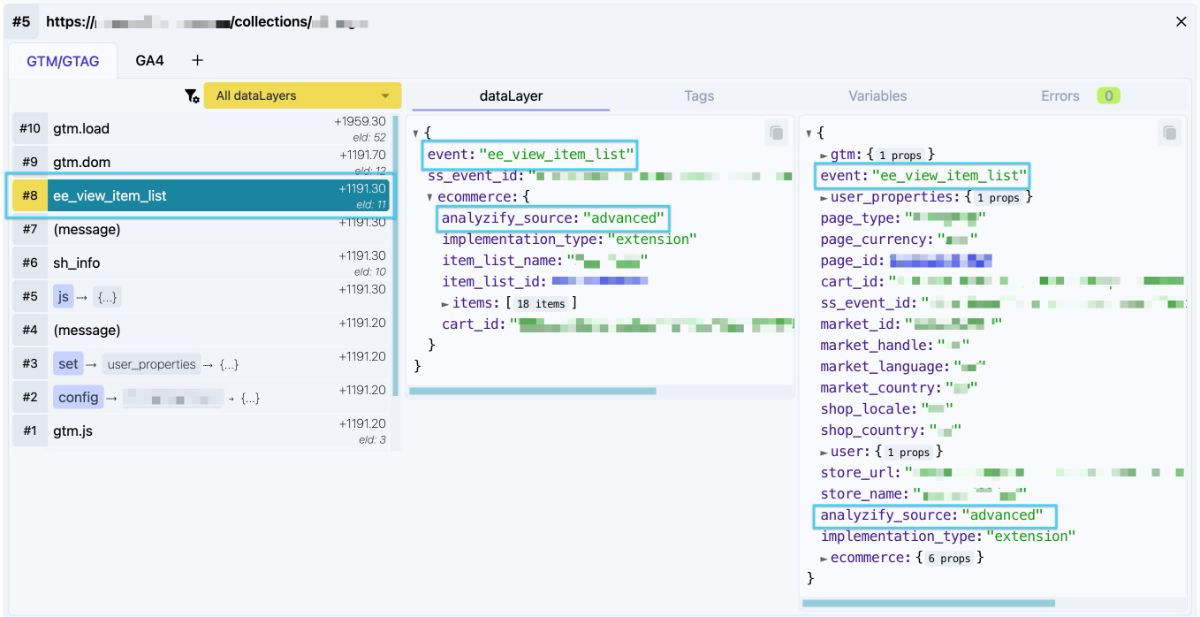The width and height of the screenshot is (1200, 617).
Task: Click the store_url key
Action: point(859,473)
